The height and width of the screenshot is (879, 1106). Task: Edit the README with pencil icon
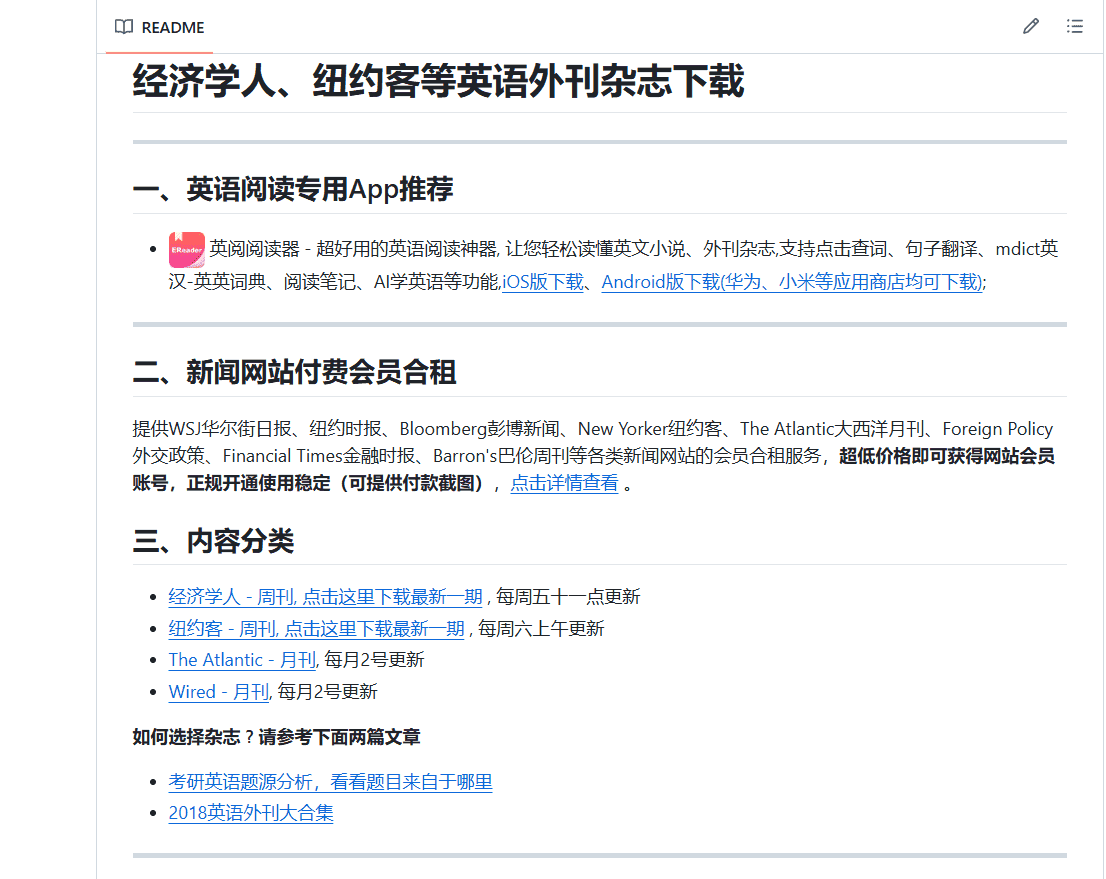[x=1031, y=27]
